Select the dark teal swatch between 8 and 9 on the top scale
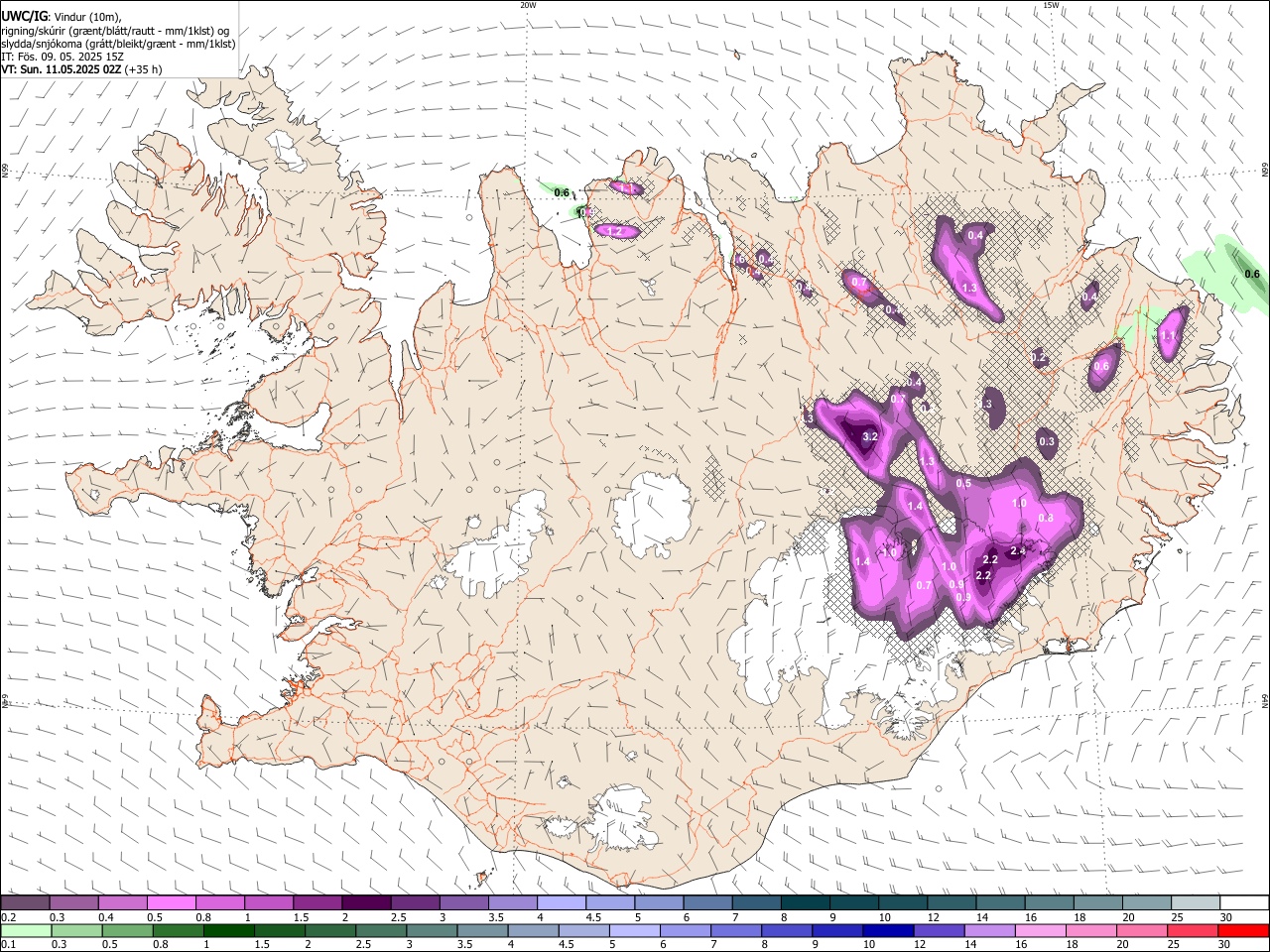The height and width of the screenshot is (952, 1270). [x=804, y=903]
